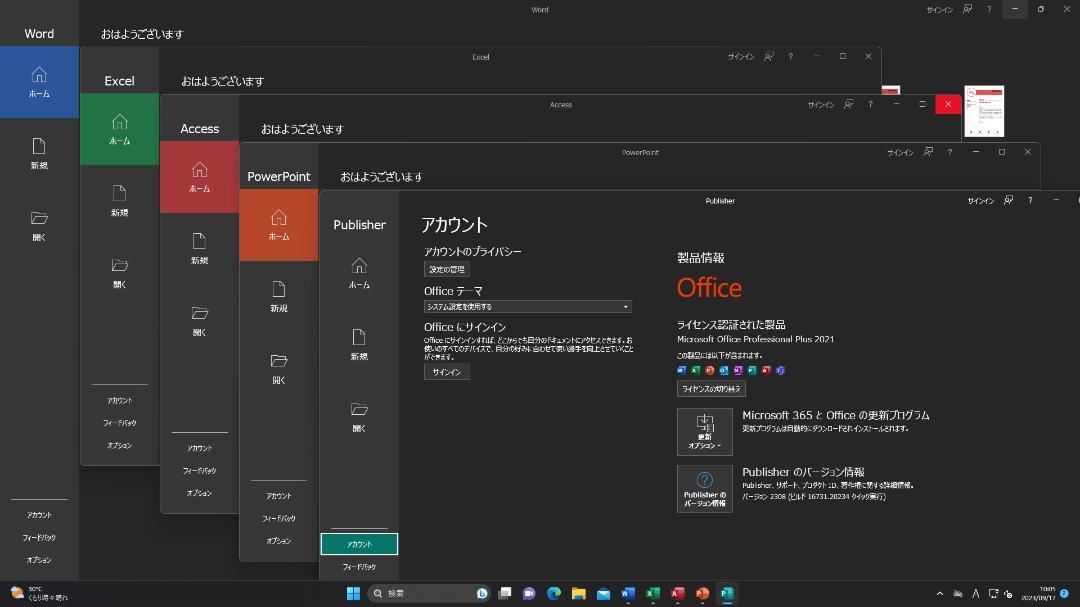Screen dimensions: 1080x607
Task: Click the Sign in (サインイン) button under Office
Action: (x=446, y=372)
